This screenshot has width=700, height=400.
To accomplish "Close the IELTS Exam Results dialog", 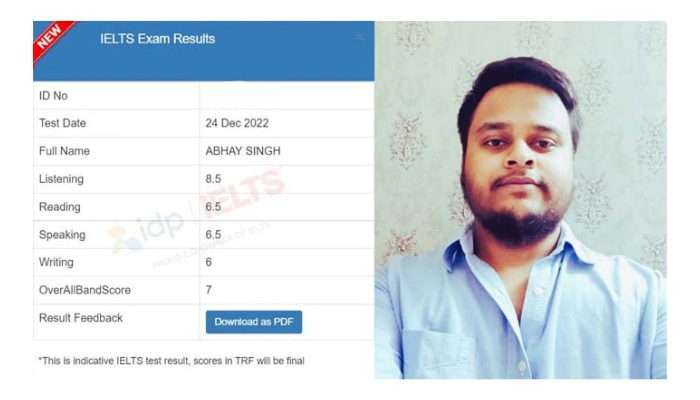I will 360,38.
